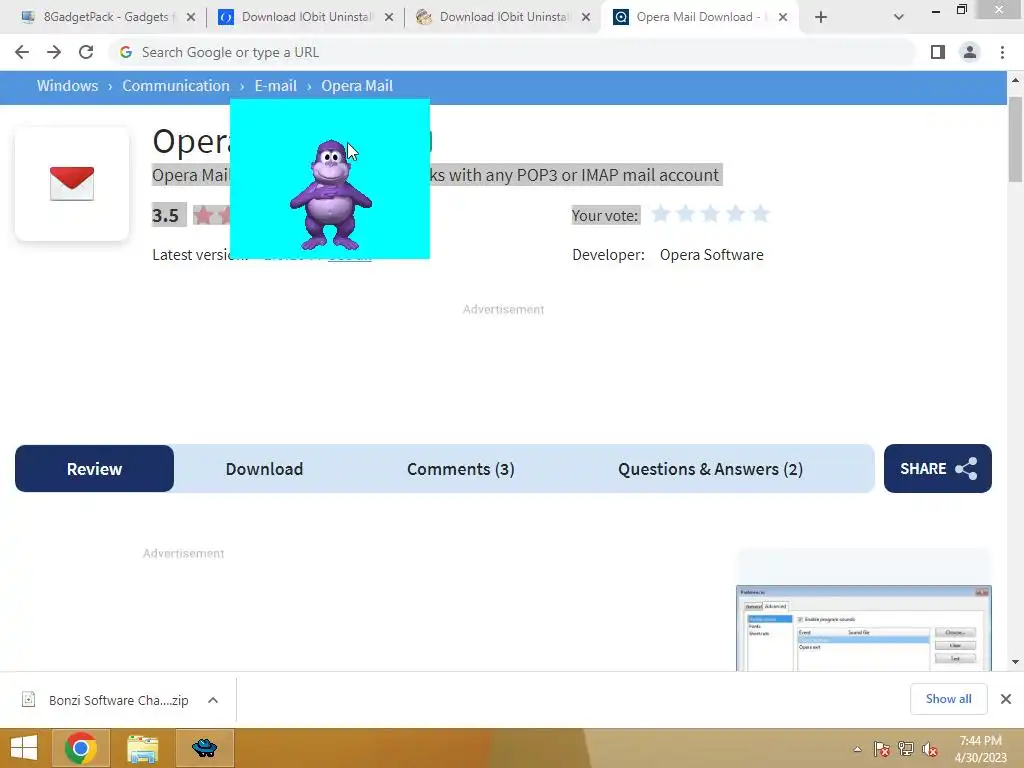Open the Opera Mail breadcrumb link

click(357, 86)
